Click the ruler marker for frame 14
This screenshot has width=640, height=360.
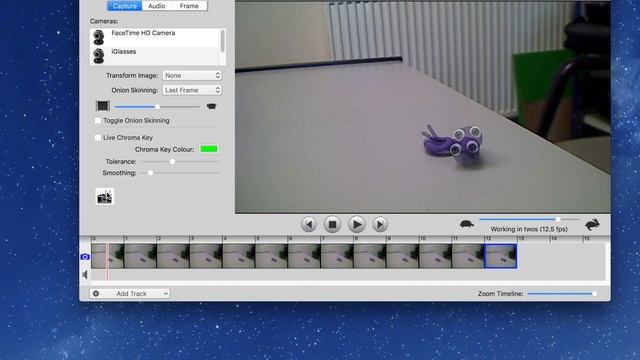coord(554,238)
